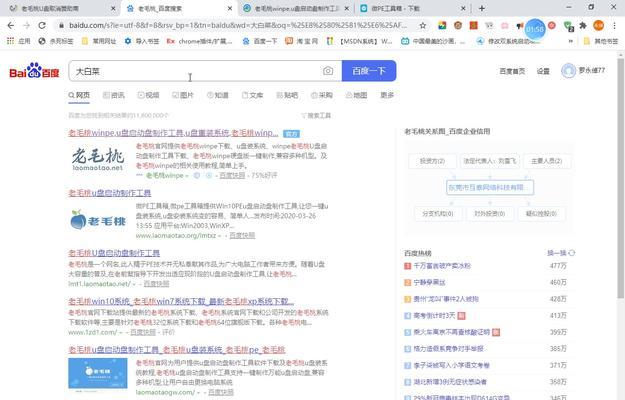Switch to the 微PE工具箱 - 下载 tab
Screen dimensions: 625x400
(413, 8)
